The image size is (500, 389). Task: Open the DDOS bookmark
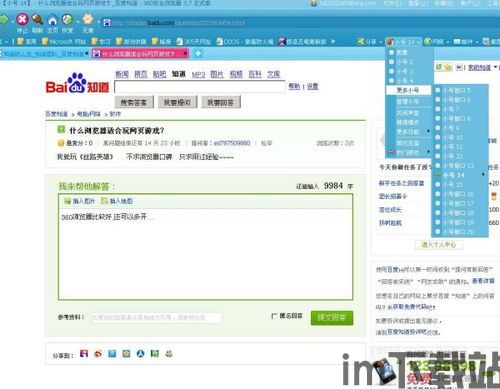point(245,42)
